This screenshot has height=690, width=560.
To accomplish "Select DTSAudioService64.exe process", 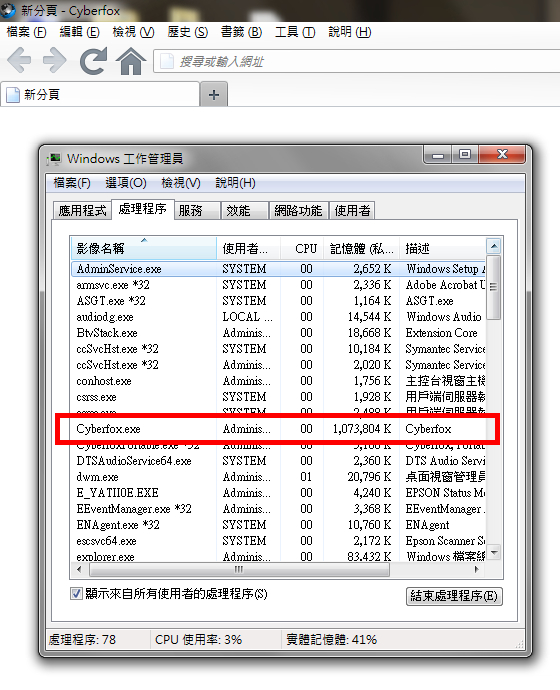I will [x=278, y=461].
